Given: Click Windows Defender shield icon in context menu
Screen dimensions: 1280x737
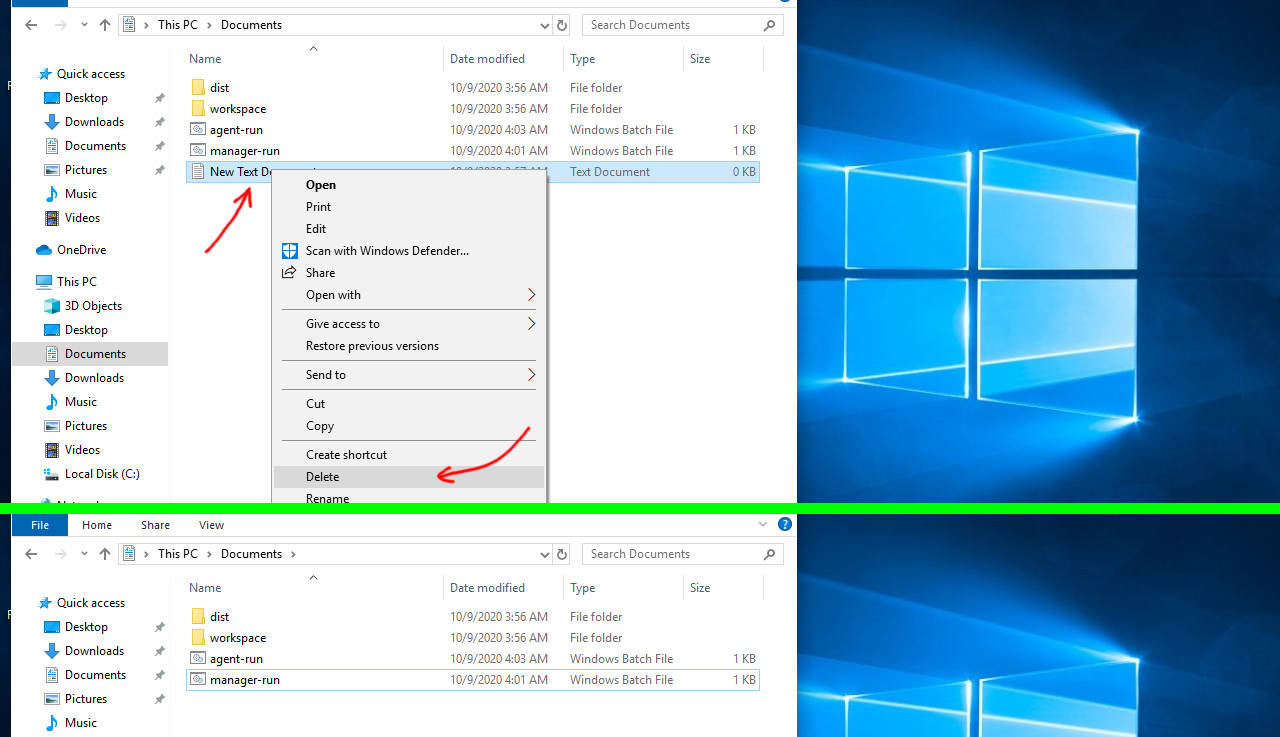Looking at the screenshot, I should coord(289,251).
